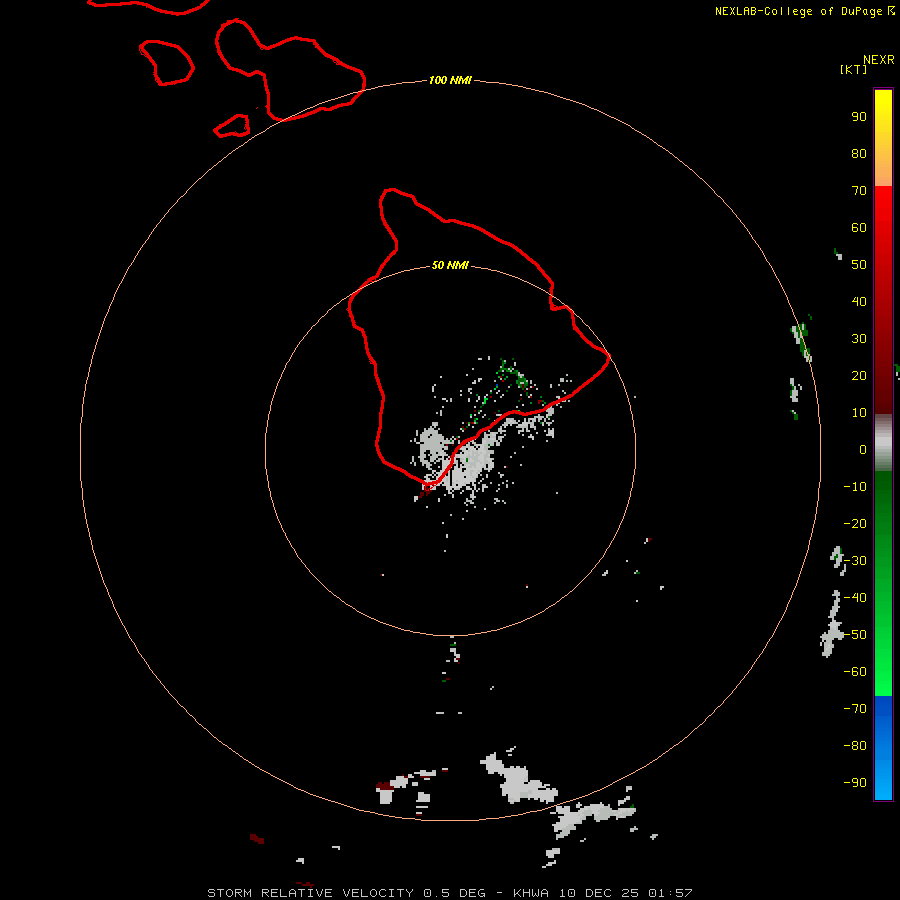Click the -60 value on the velocity scale
The width and height of the screenshot is (900, 900).
click(x=855, y=672)
